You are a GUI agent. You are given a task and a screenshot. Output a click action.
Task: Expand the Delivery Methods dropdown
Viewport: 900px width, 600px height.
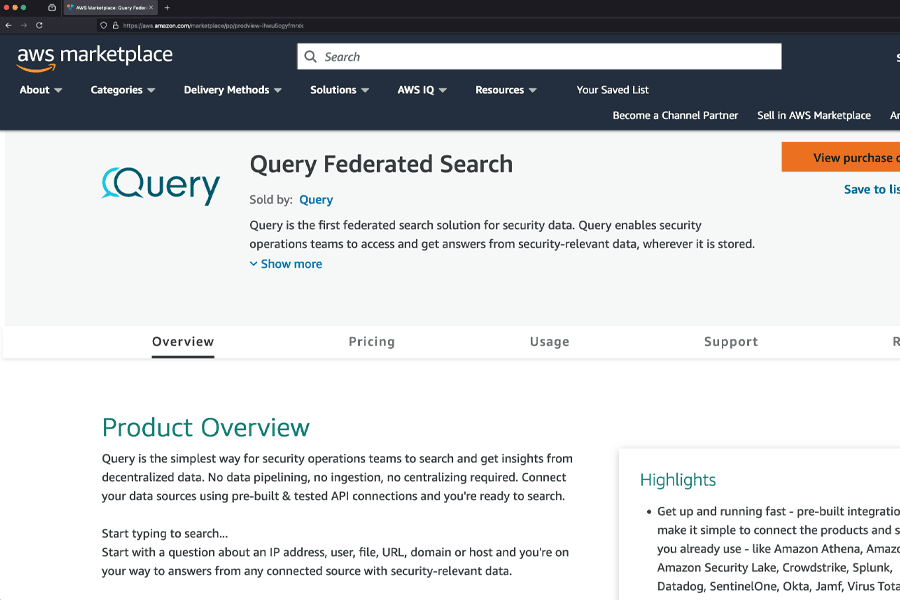pos(232,90)
